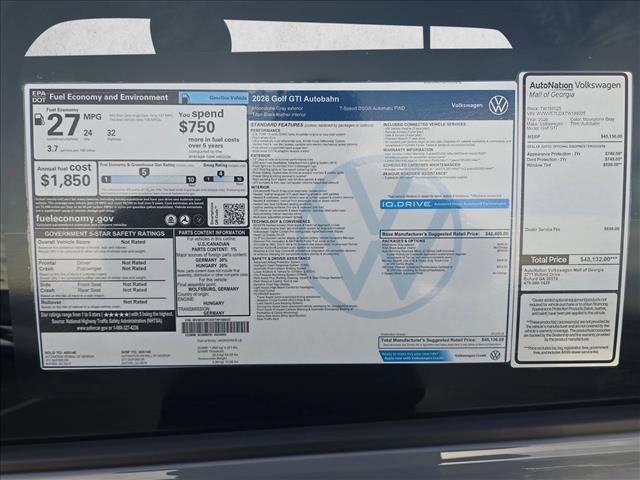The height and width of the screenshot is (480, 640).
Task: Click the dealer address block under Total Price
Action: pyautogui.click(x=563, y=276)
